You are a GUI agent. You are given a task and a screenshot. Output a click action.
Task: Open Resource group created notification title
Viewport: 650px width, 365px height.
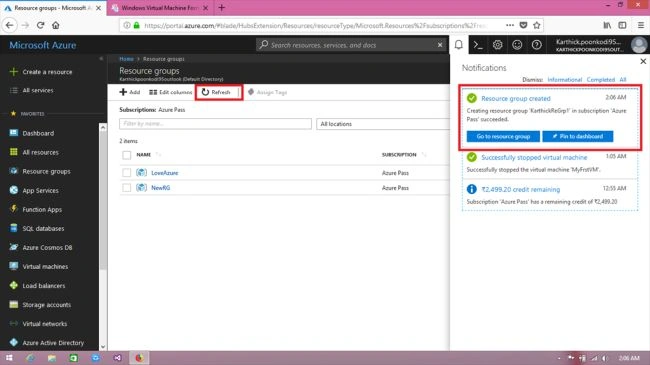[516, 99]
